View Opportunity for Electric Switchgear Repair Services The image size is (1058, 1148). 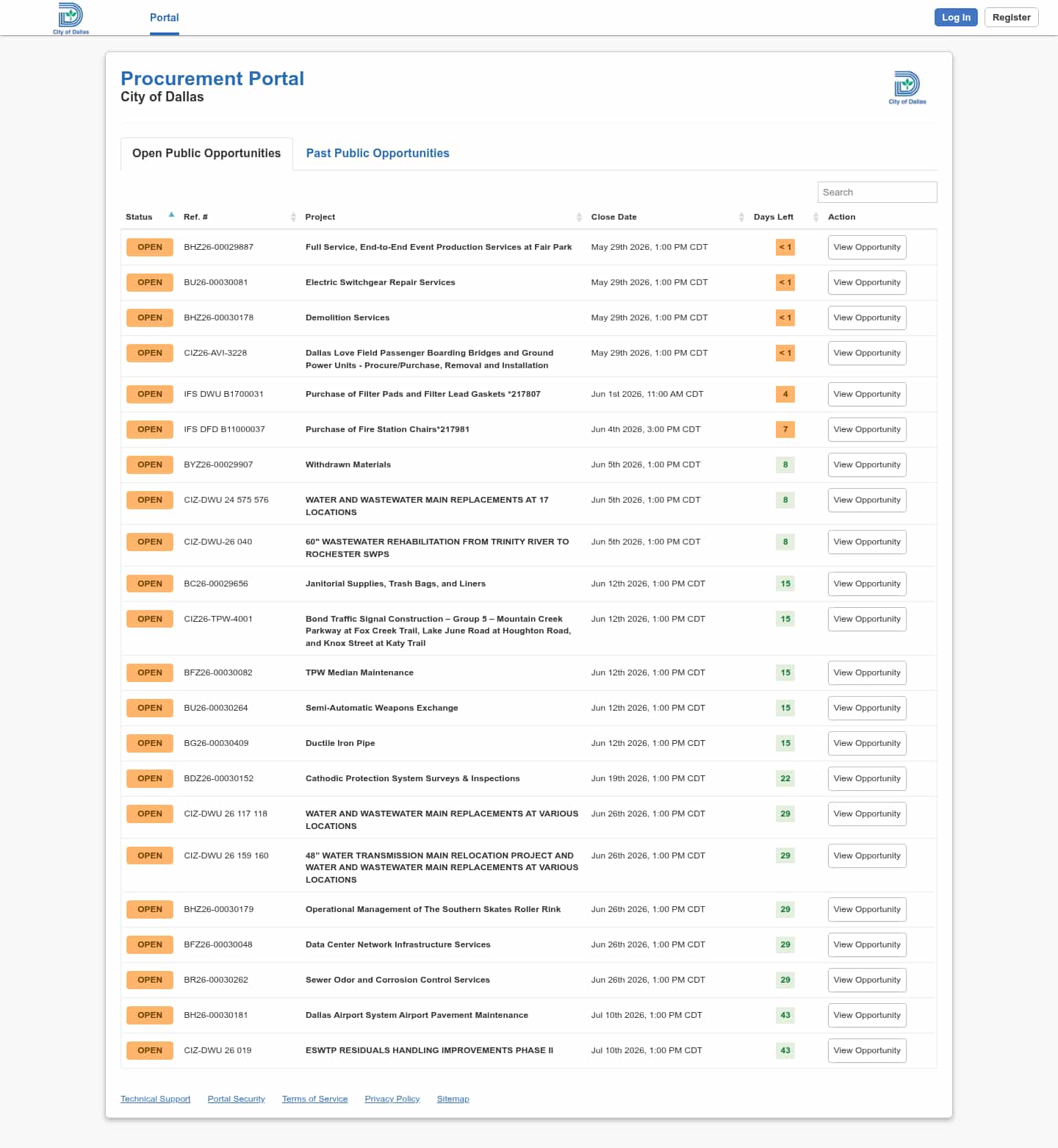click(x=867, y=282)
